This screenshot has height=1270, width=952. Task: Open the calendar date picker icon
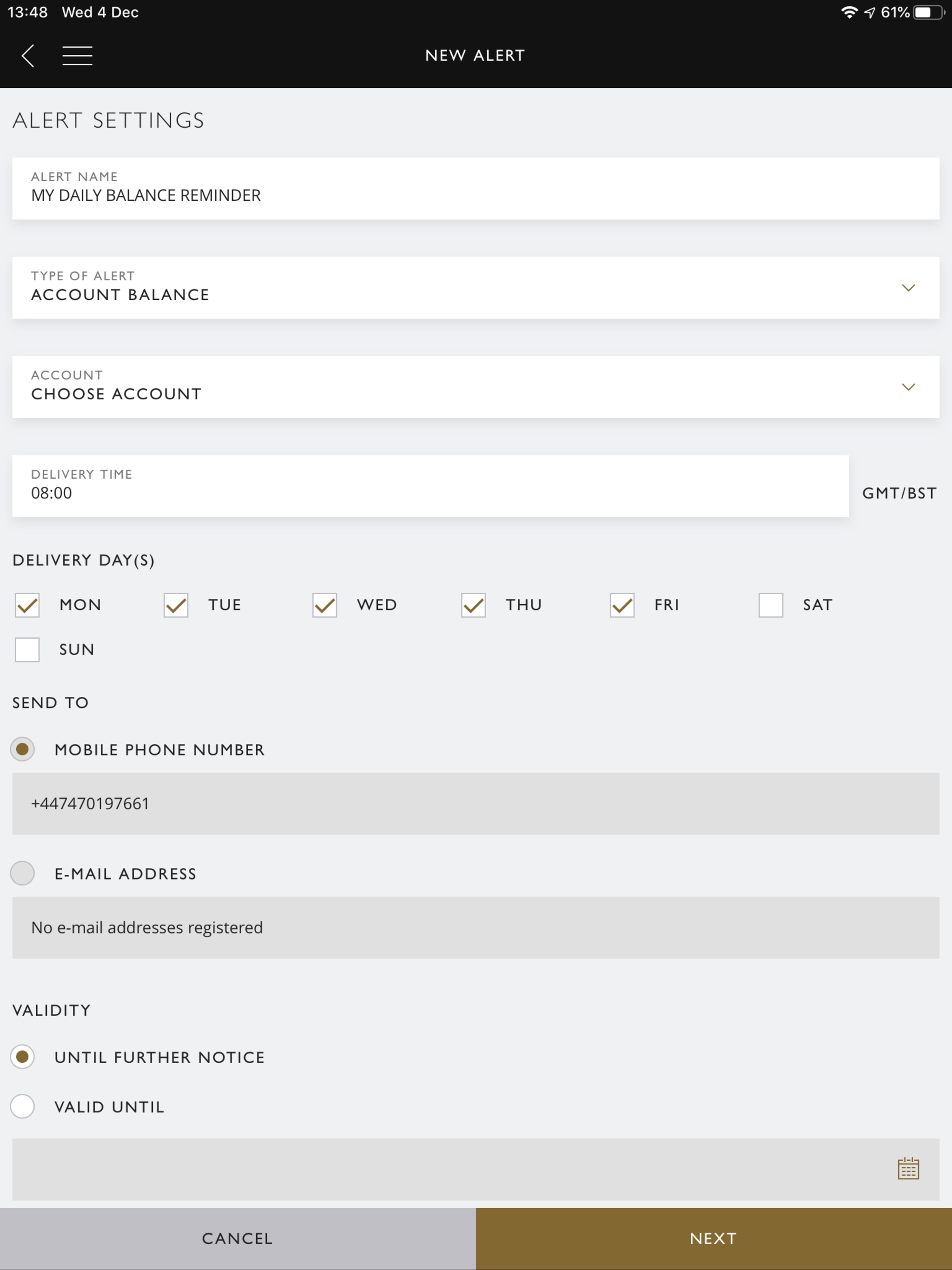pos(908,1168)
